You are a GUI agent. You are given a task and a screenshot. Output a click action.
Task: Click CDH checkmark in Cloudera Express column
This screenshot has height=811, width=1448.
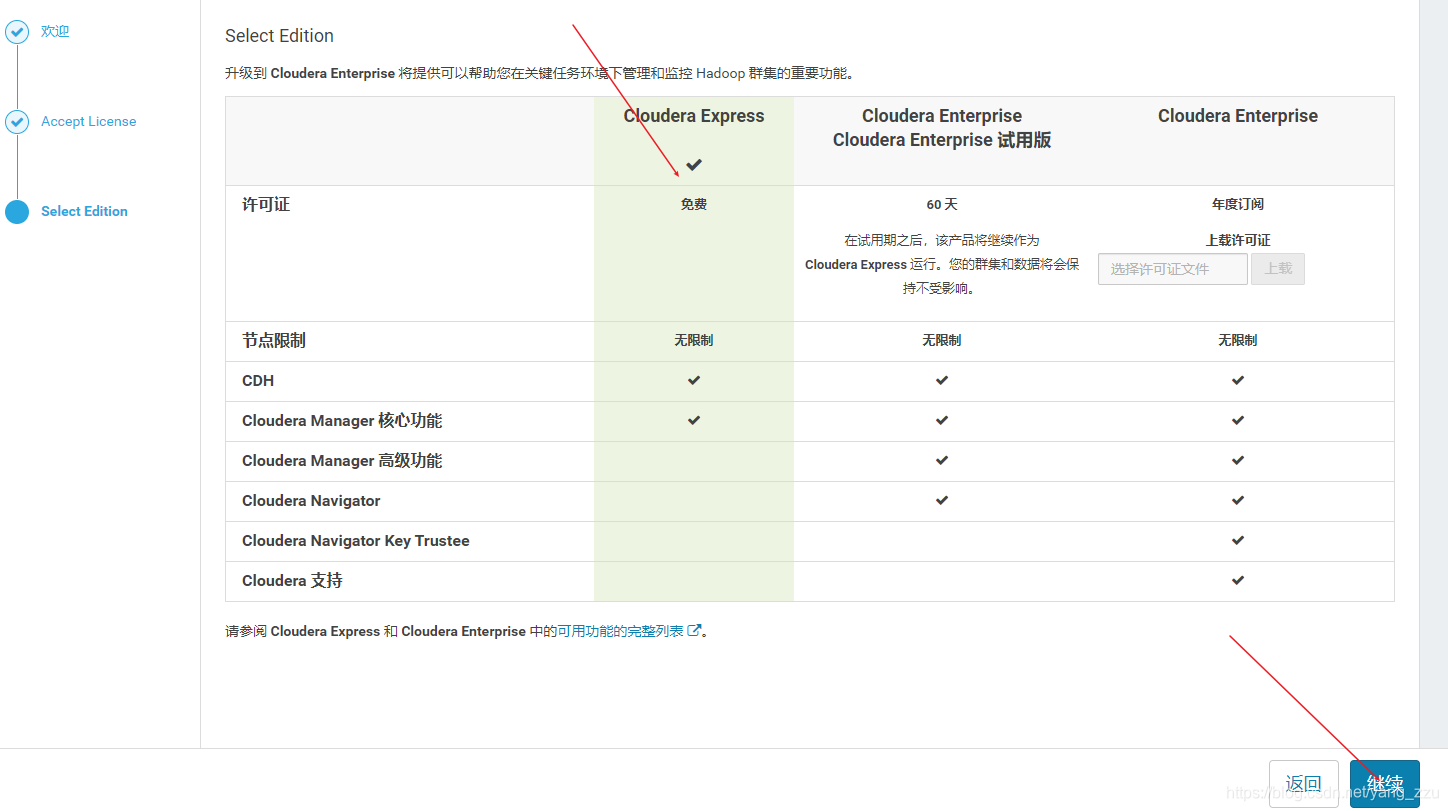[694, 380]
